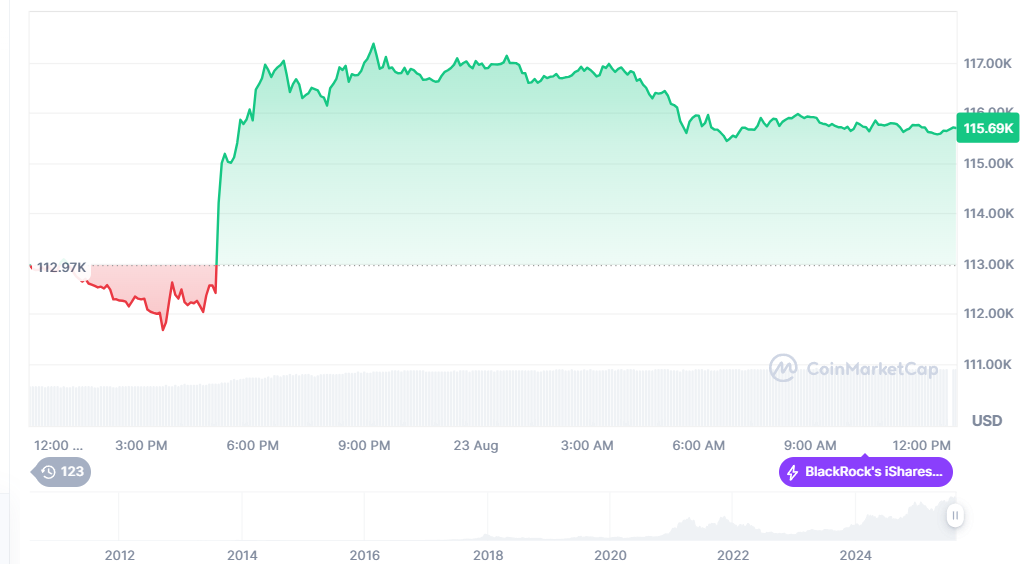Viewport: 1023px width, 564px height.
Task: Click the clock history icon in the 123 badge
Action: [x=48, y=472]
